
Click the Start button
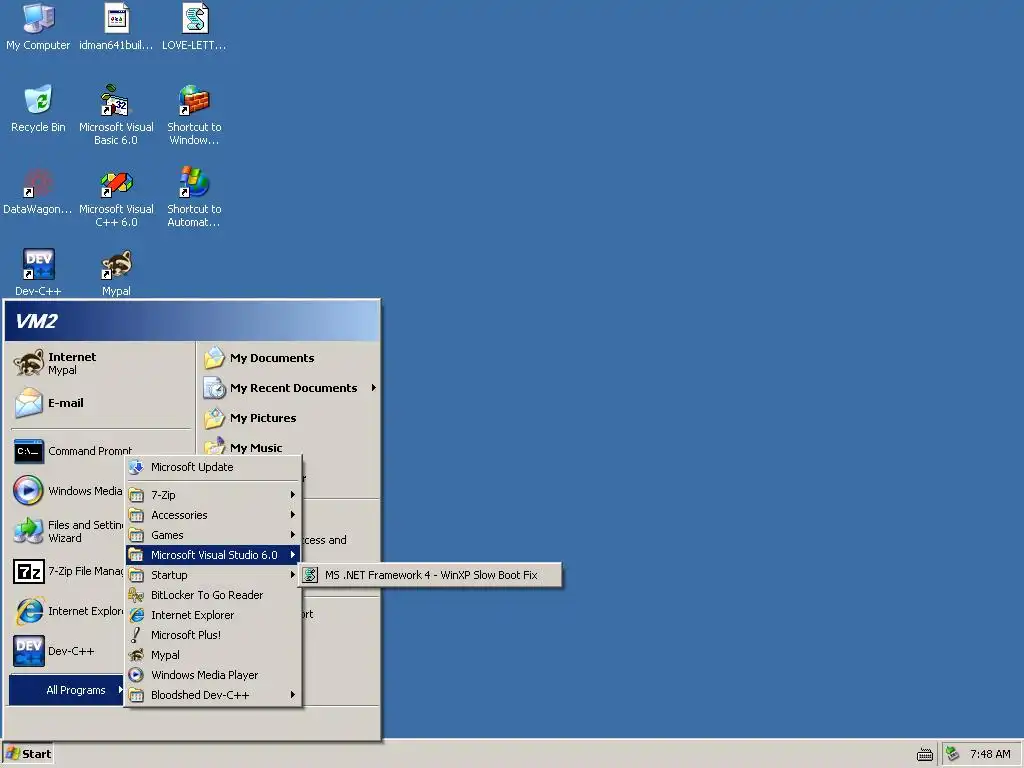(x=28, y=754)
